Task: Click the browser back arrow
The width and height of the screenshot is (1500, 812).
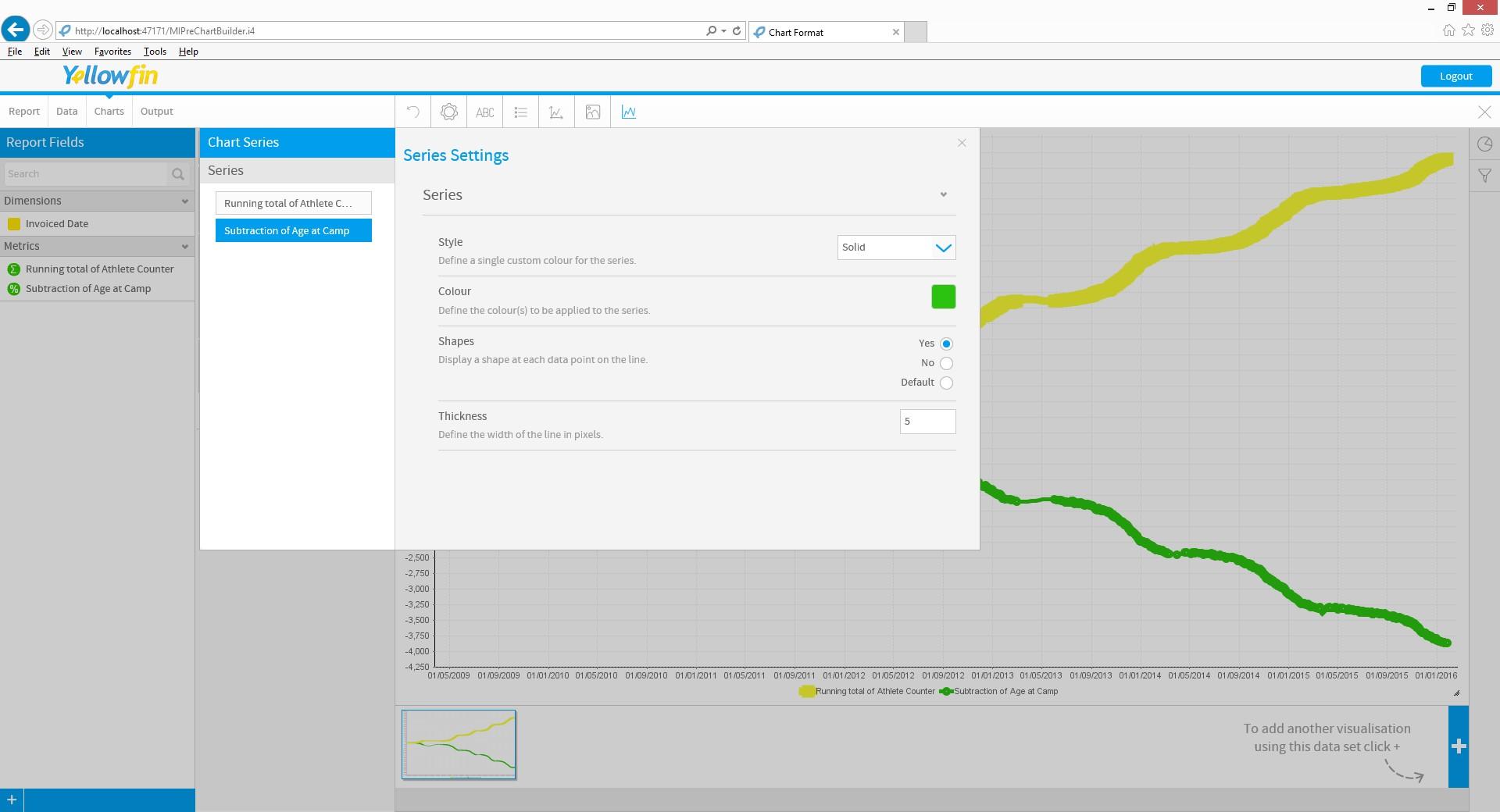Action: [16, 30]
